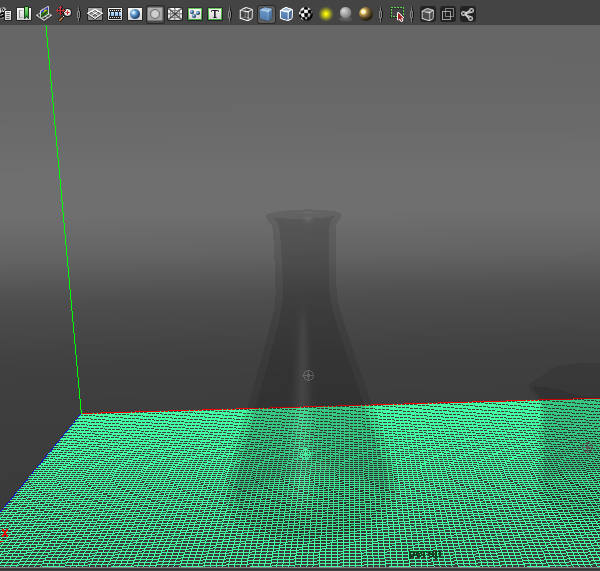Toggle textured display checker sphere
The height and width of the screenshot is (571, 600).
[x=305, y=14]
